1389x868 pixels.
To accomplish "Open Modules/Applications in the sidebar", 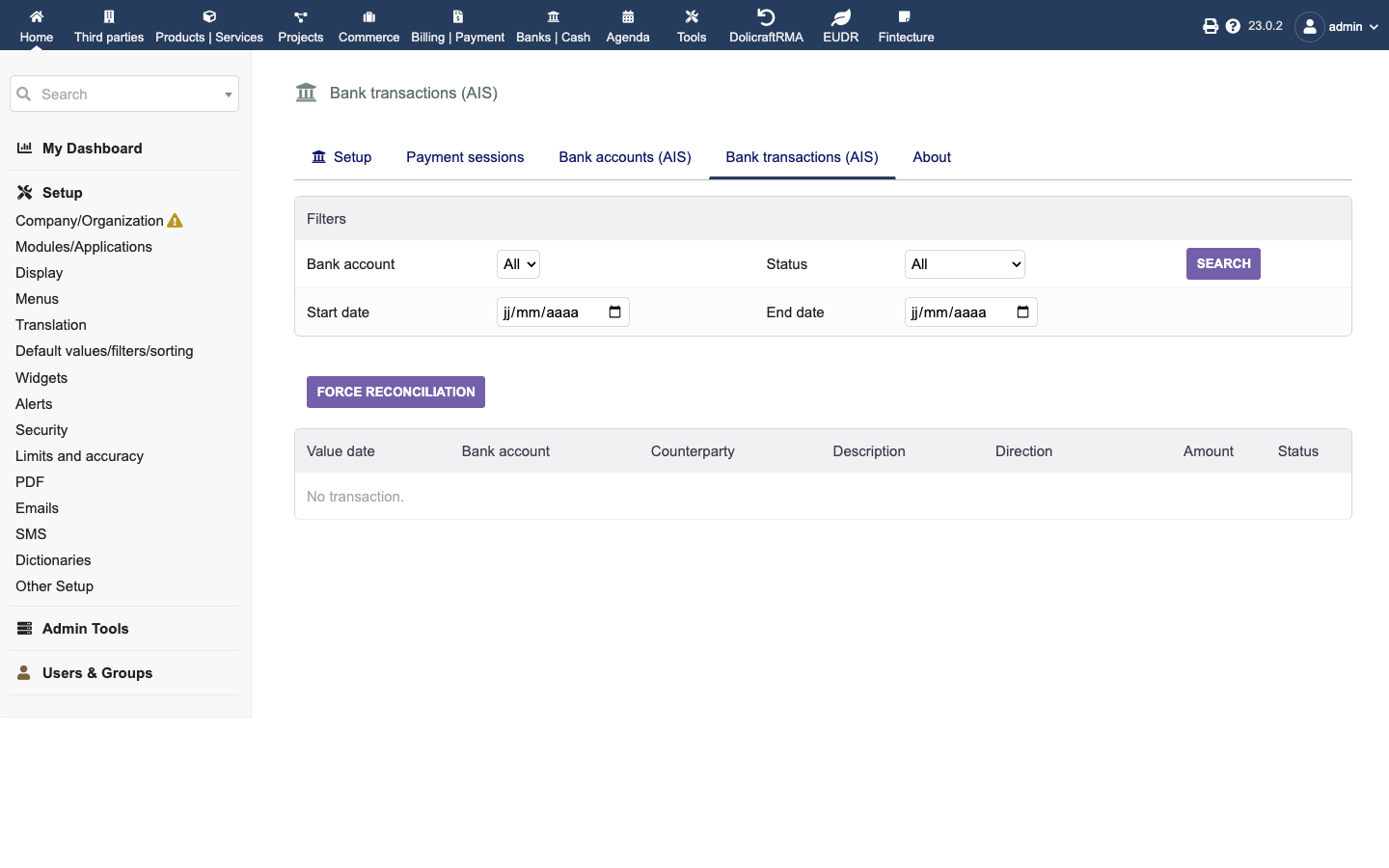I will point(84,247).
